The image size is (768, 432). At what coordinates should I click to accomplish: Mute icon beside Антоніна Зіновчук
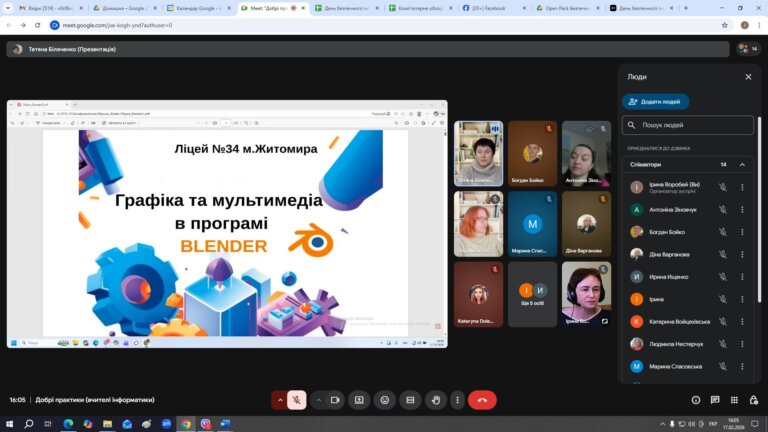coord(722,210)
